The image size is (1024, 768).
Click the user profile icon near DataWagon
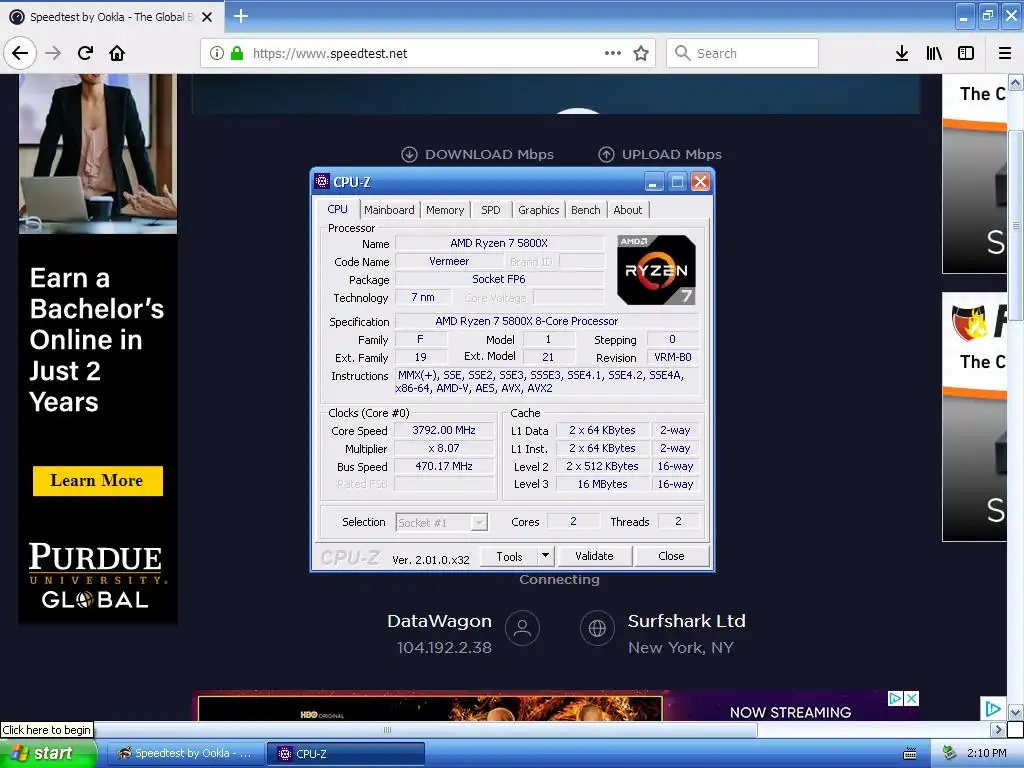tap(522, 628)
